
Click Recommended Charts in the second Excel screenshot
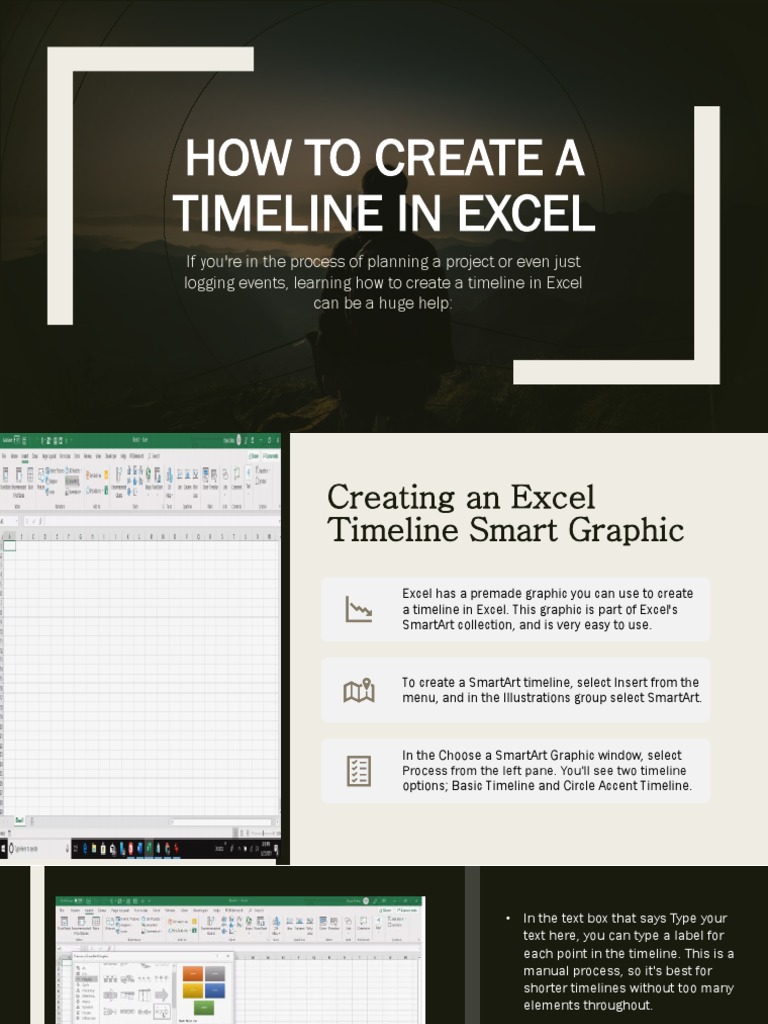[210, 927]
